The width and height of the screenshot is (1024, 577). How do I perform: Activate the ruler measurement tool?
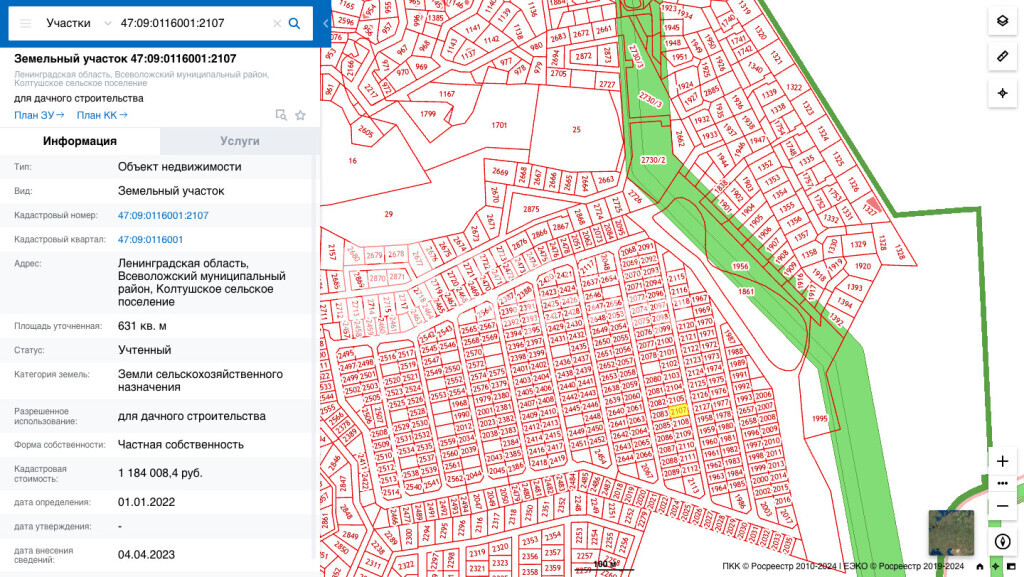click(x=1002, y=57)
